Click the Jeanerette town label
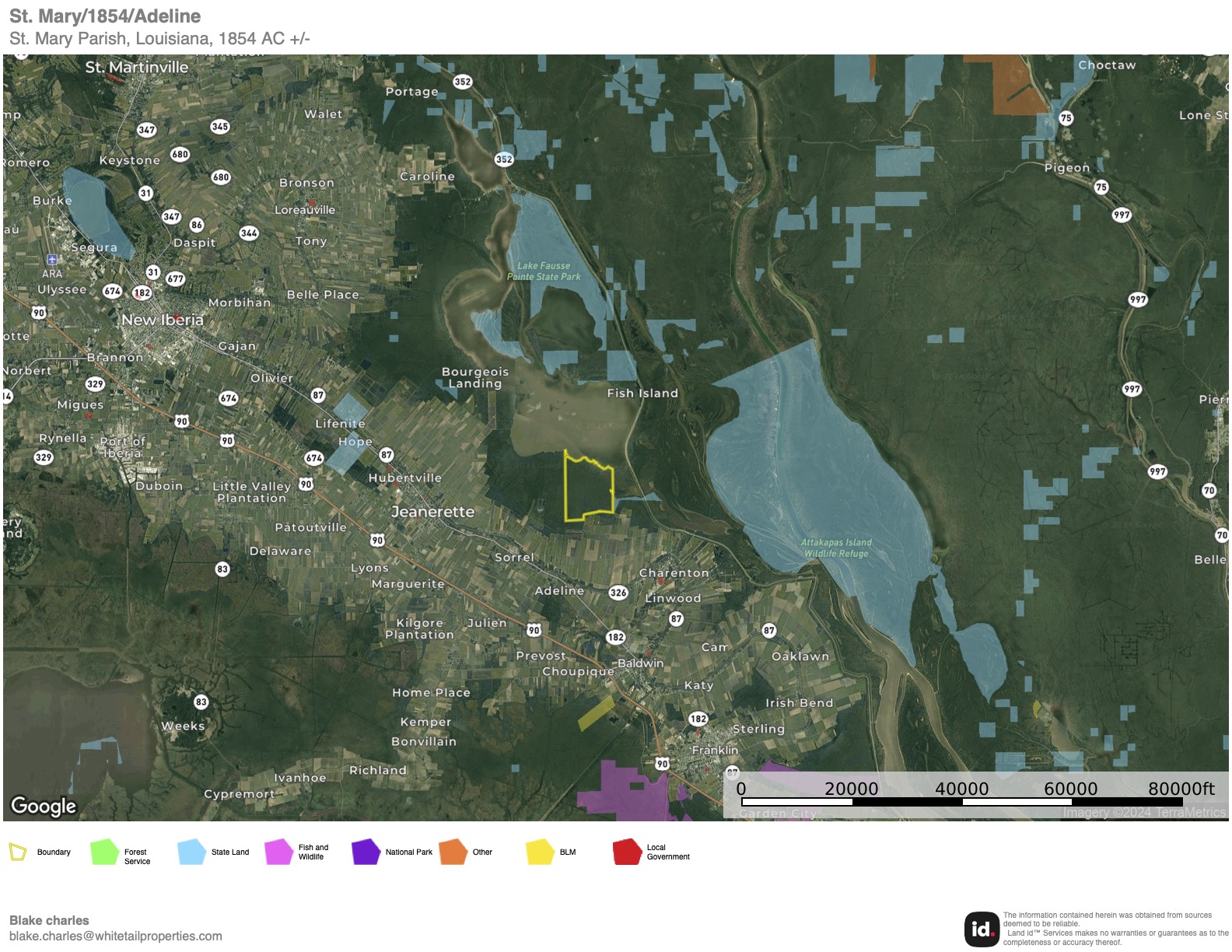Viewport: 1232px width, 952px height. point(432,512)
